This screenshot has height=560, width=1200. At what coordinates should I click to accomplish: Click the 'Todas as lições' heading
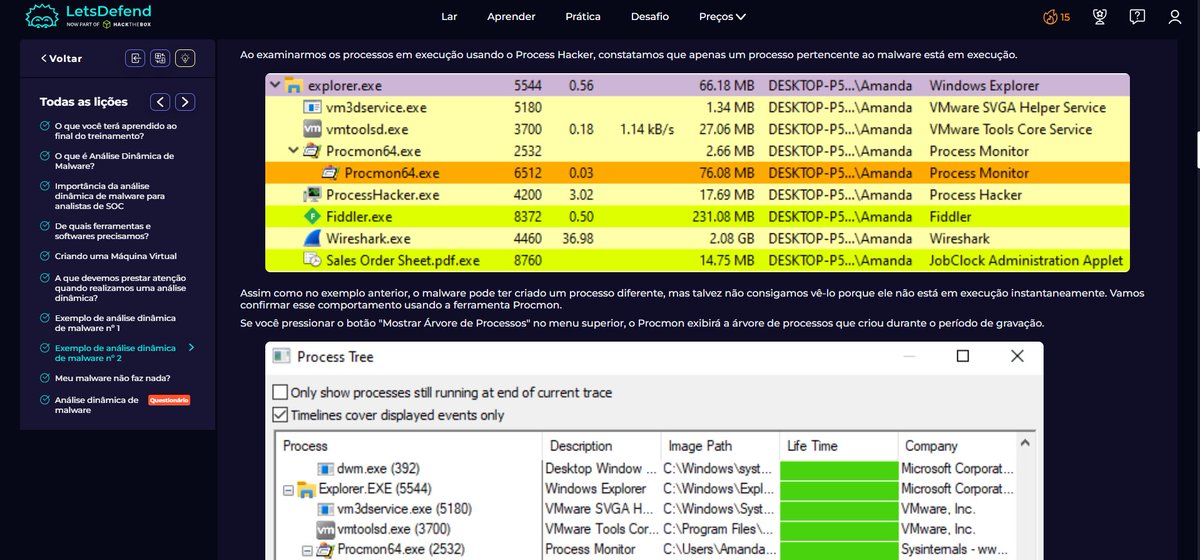(83, 102)
